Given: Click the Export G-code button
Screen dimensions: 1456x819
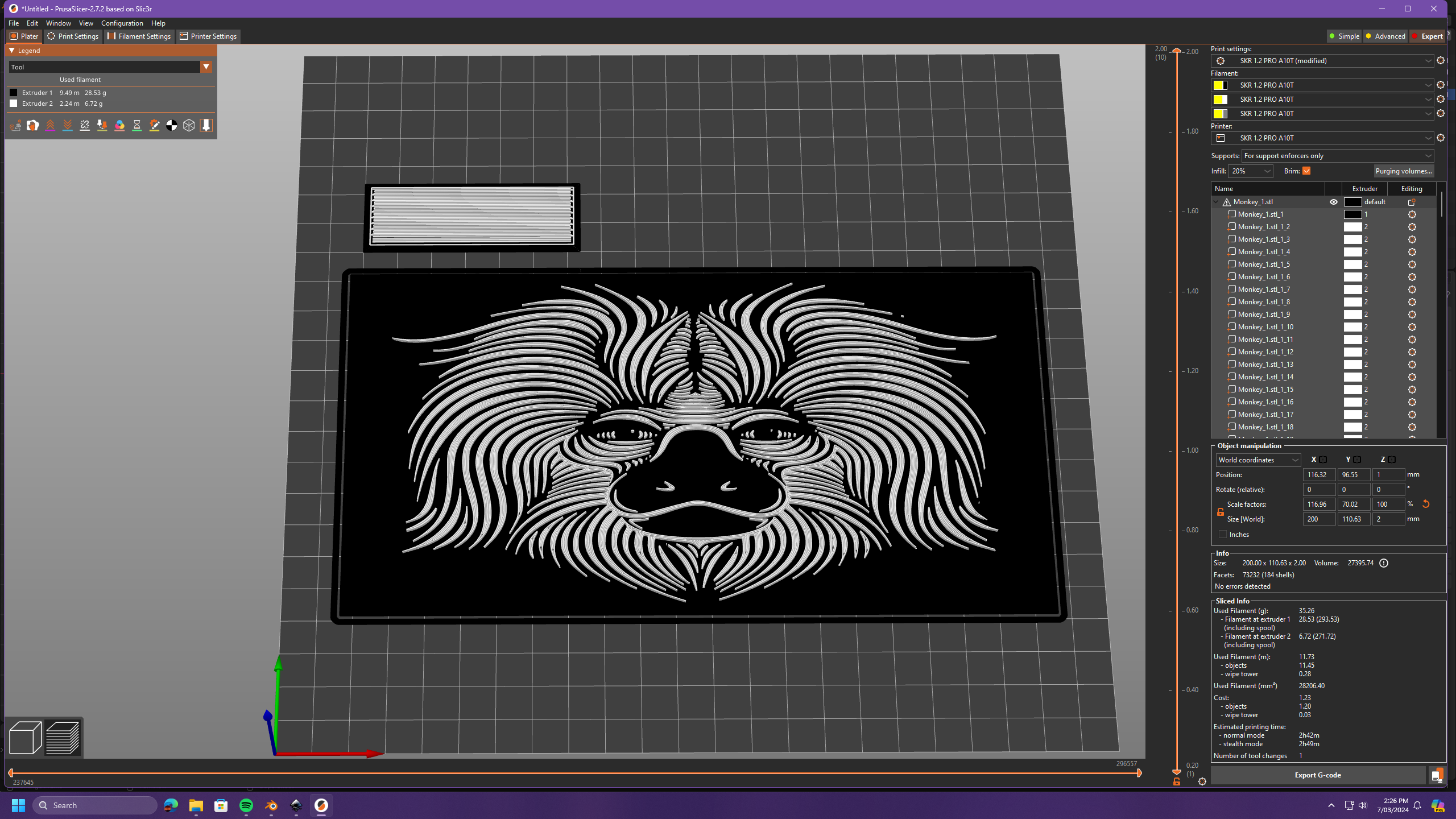Looking at the screenshot, I should 1318,775.
